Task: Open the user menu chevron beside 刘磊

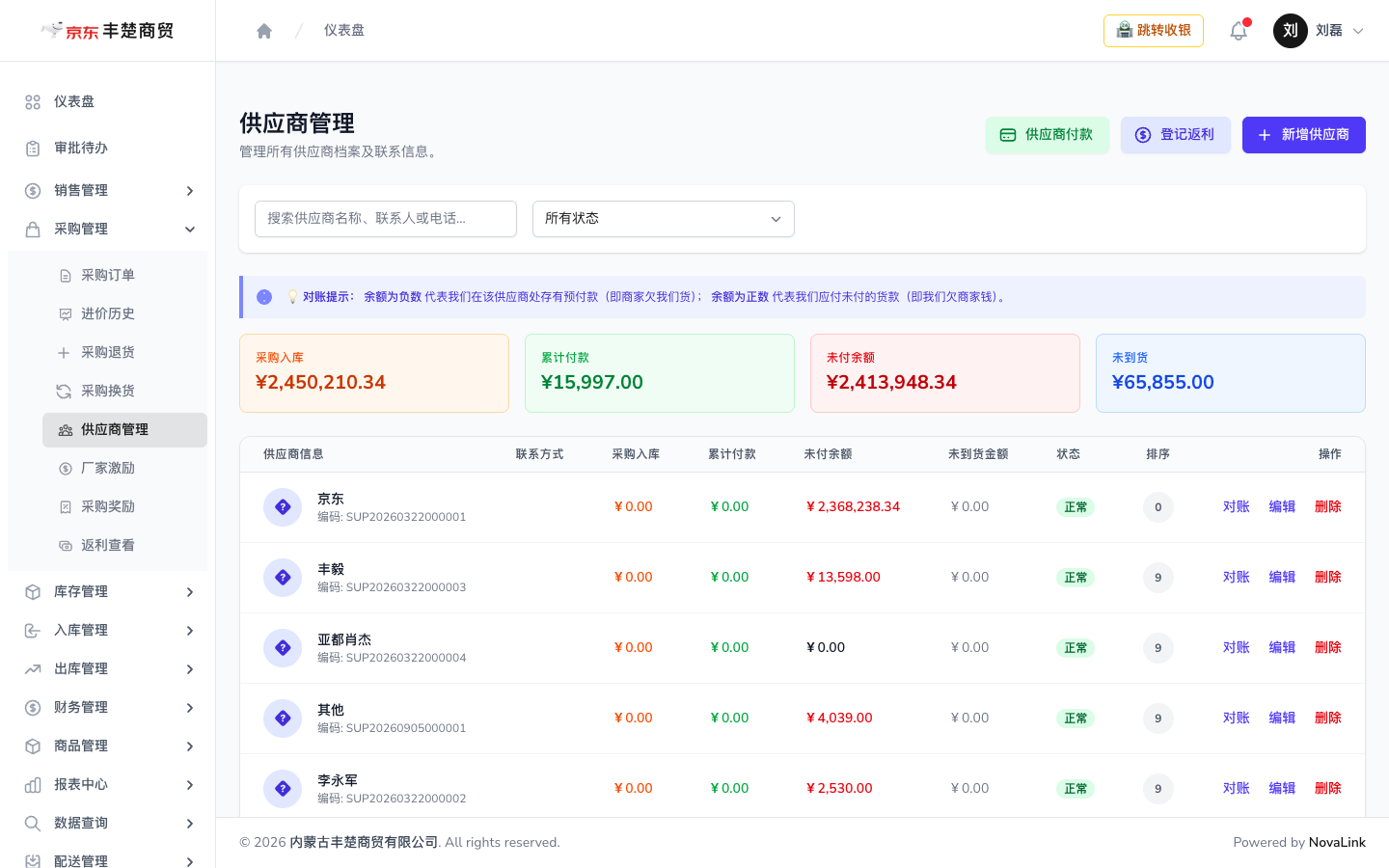Action: (x=1358, y=31)
